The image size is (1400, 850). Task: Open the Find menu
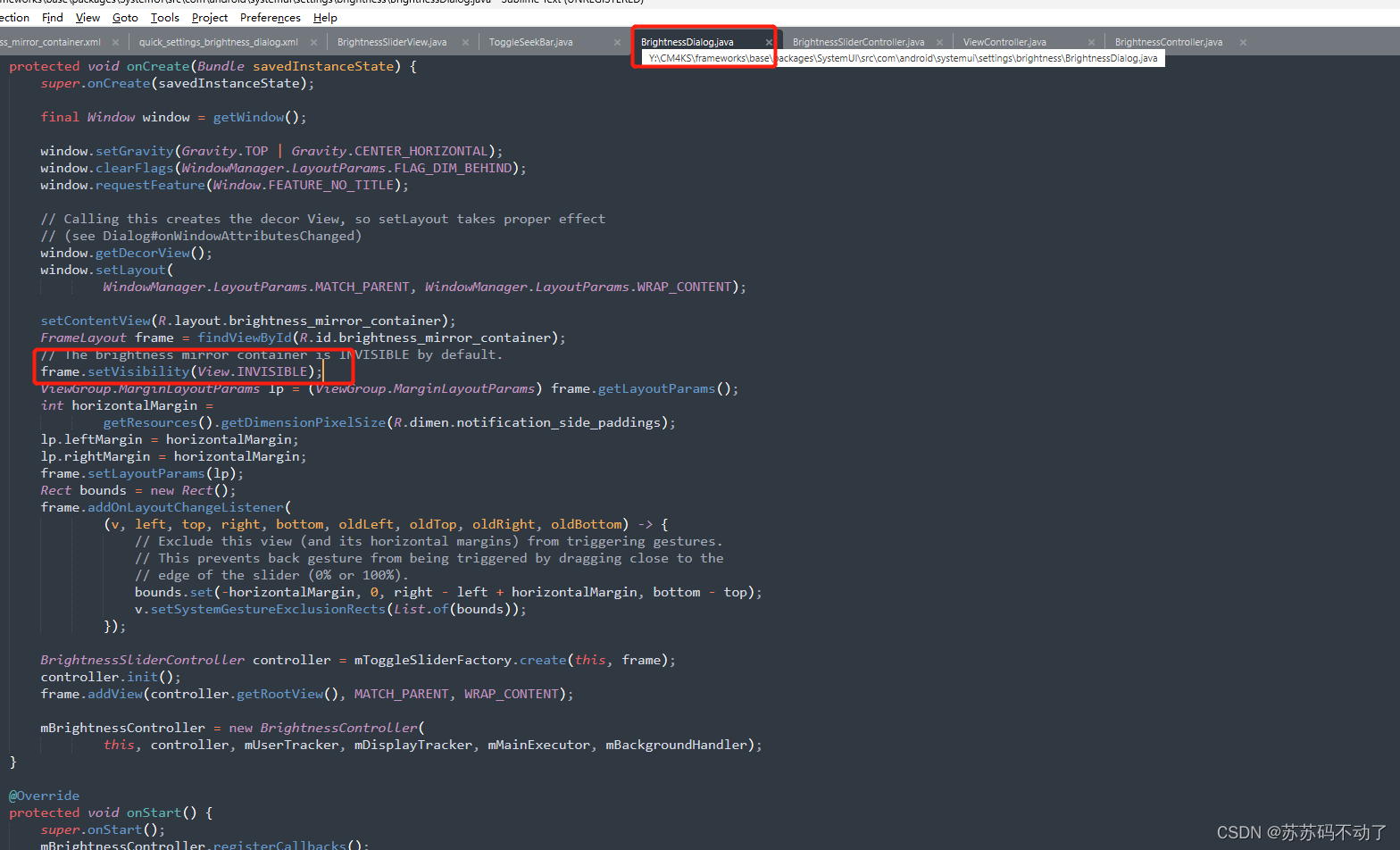tap(53, 17)
